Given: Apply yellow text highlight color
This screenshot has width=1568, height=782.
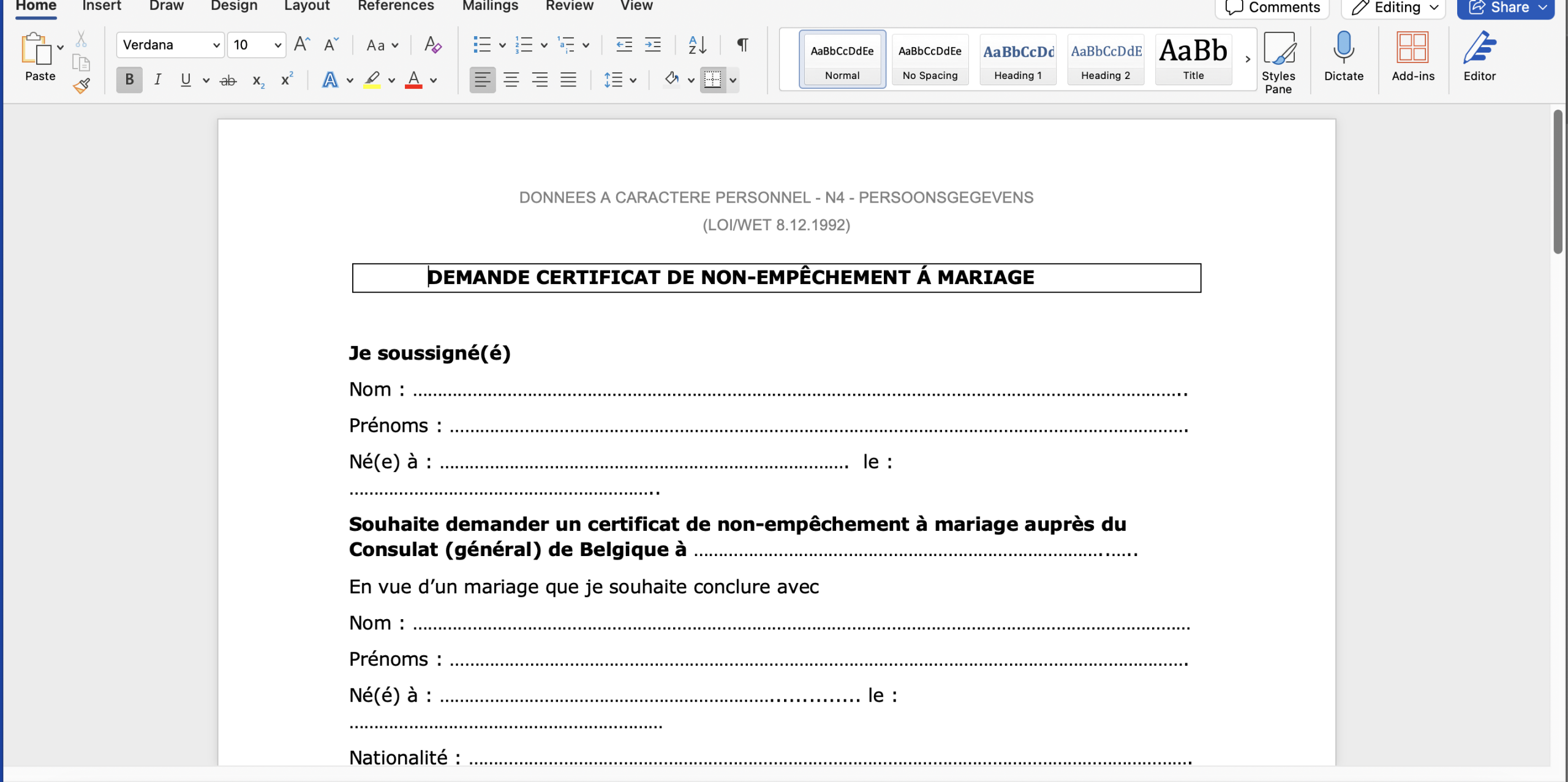Looking at the screenshot, I should [372, 80].
